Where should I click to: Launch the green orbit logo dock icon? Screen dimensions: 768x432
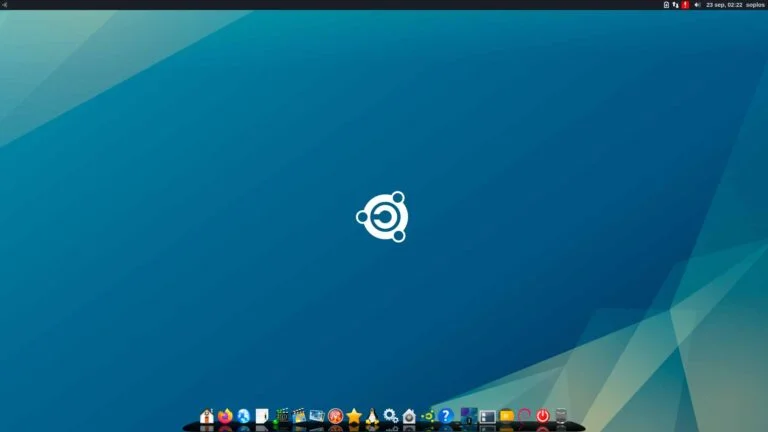[427, 416]
